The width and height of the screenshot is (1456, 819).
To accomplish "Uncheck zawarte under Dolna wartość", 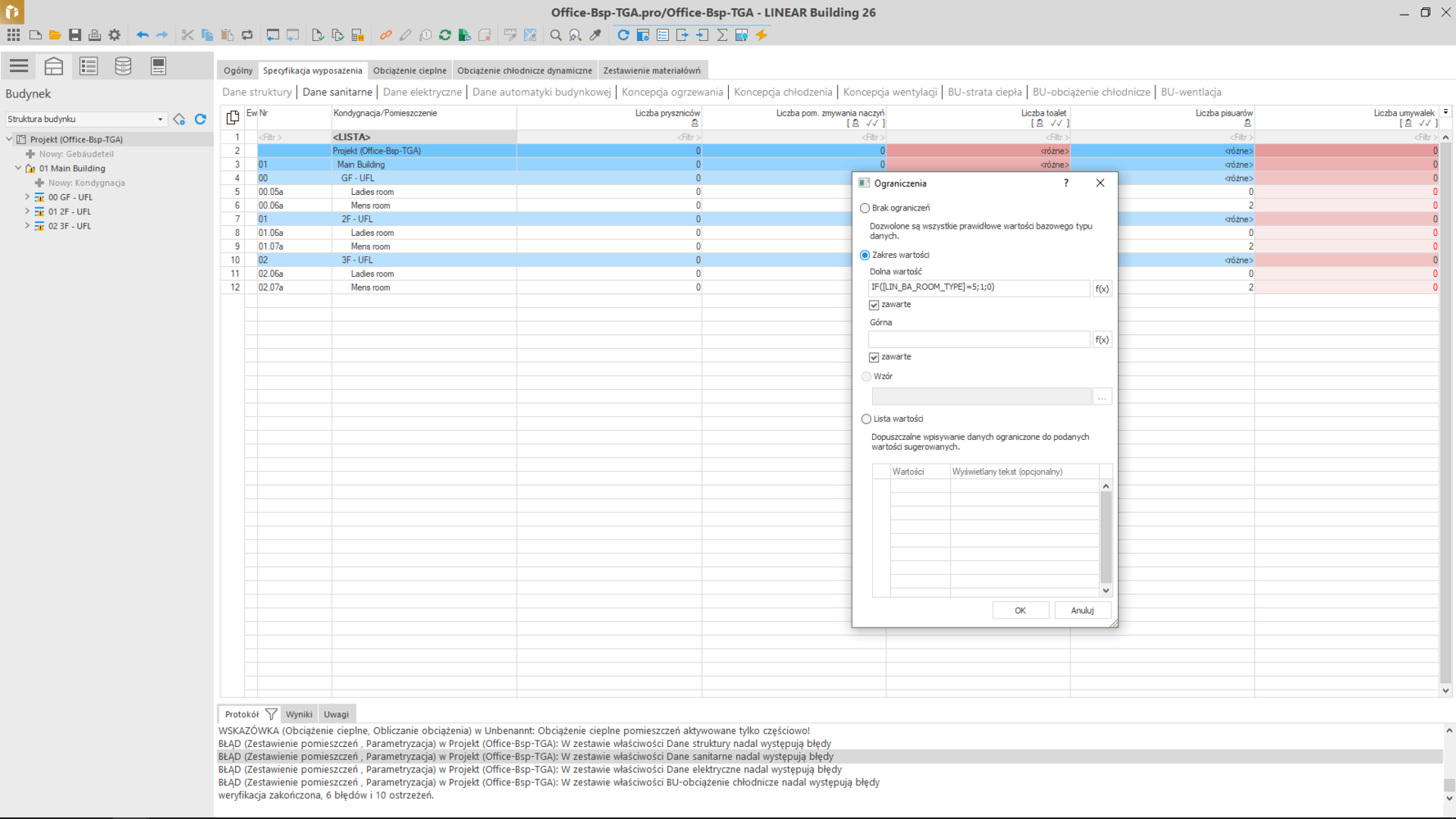I will [x=874, y=305].
